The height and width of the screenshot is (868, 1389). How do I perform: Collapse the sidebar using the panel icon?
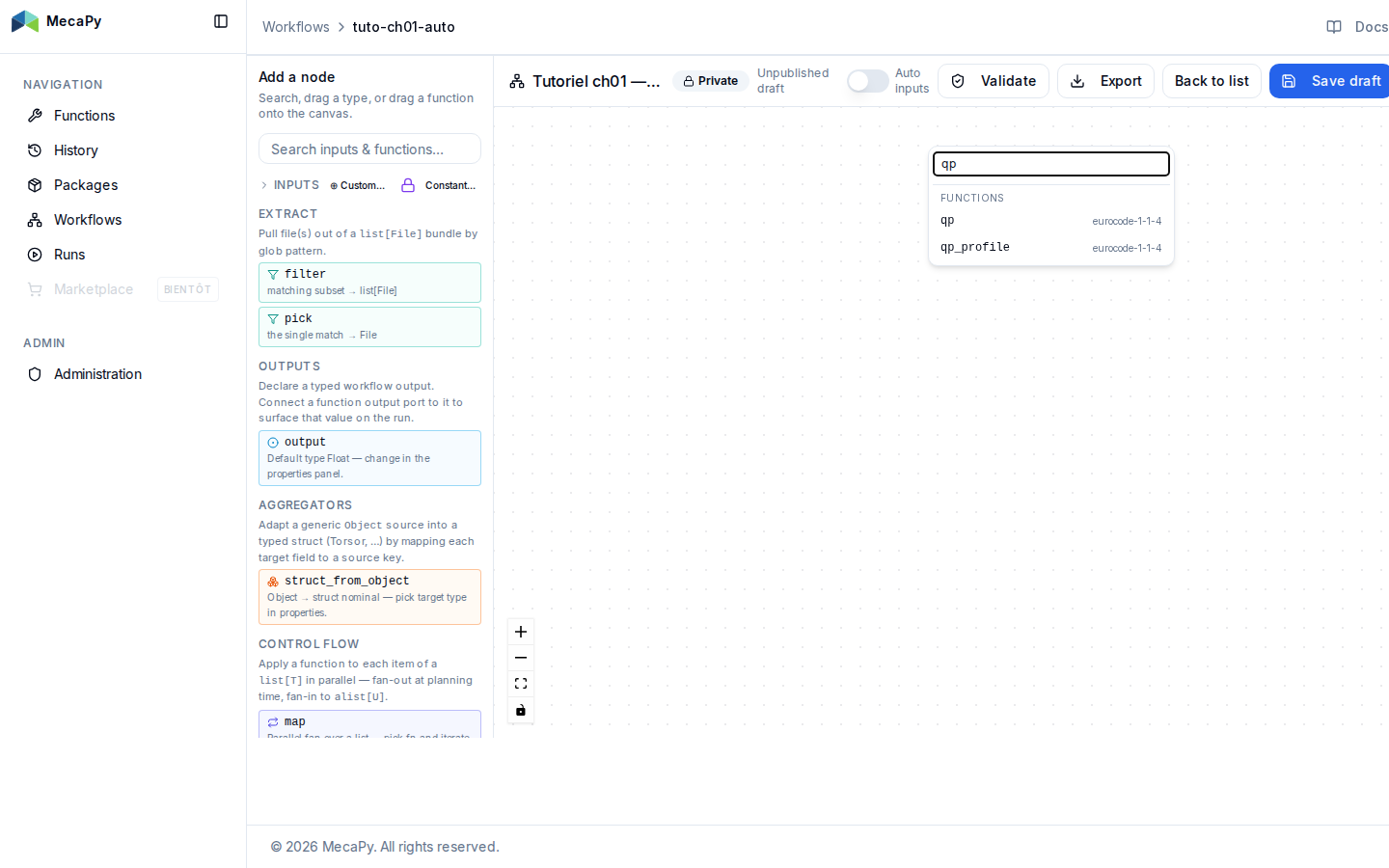tap(221, 21)
